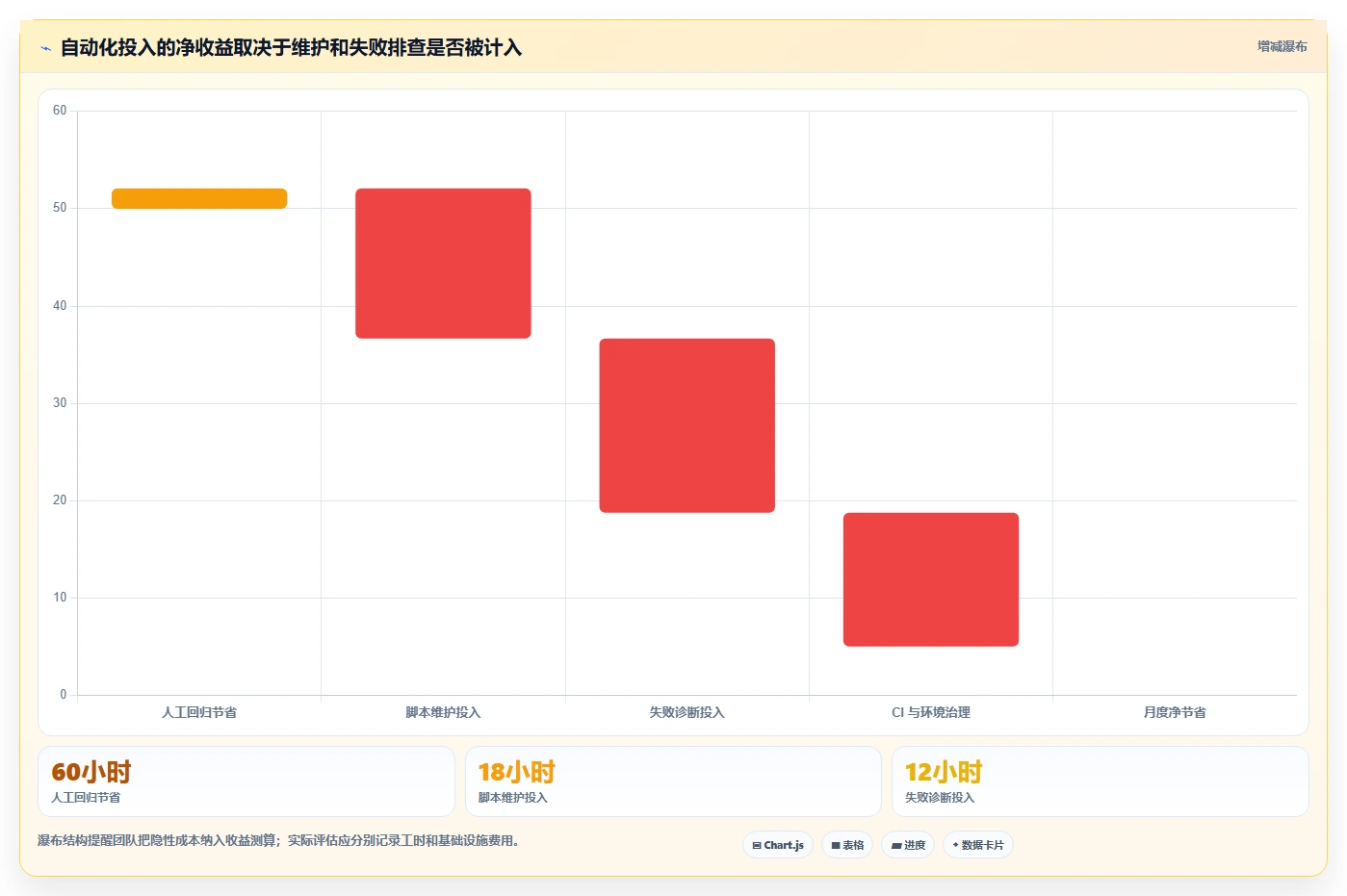This screenshot has height=896, width=1347.
Task: Click the y-axis value 20
Action: (x=60, y=500)
